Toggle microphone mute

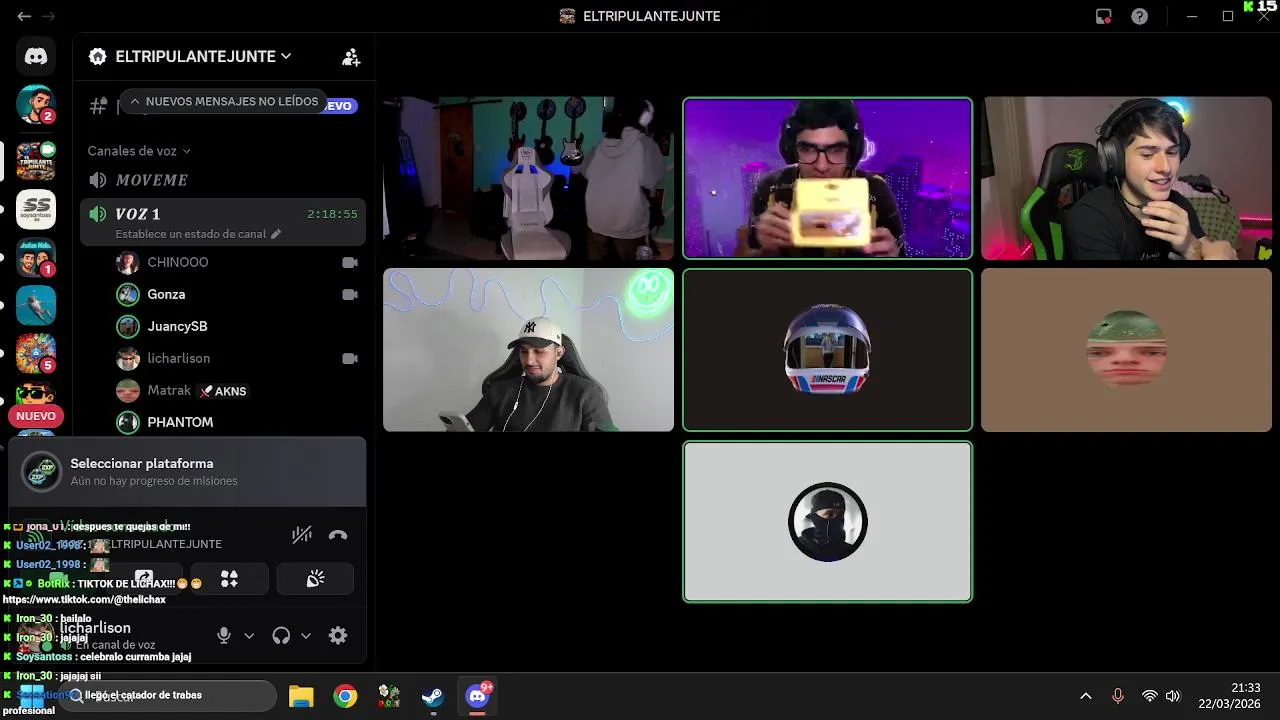tap(224, 635)
